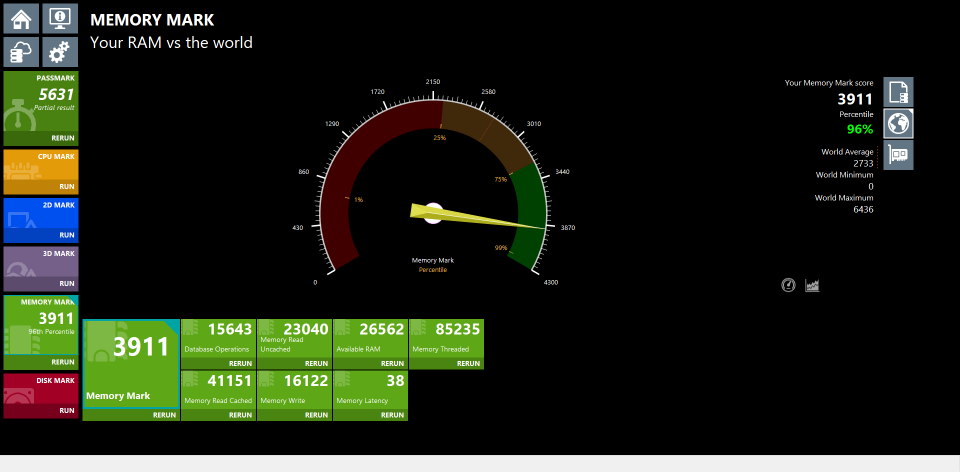Open the Memory Latency 38 tile

370,390
